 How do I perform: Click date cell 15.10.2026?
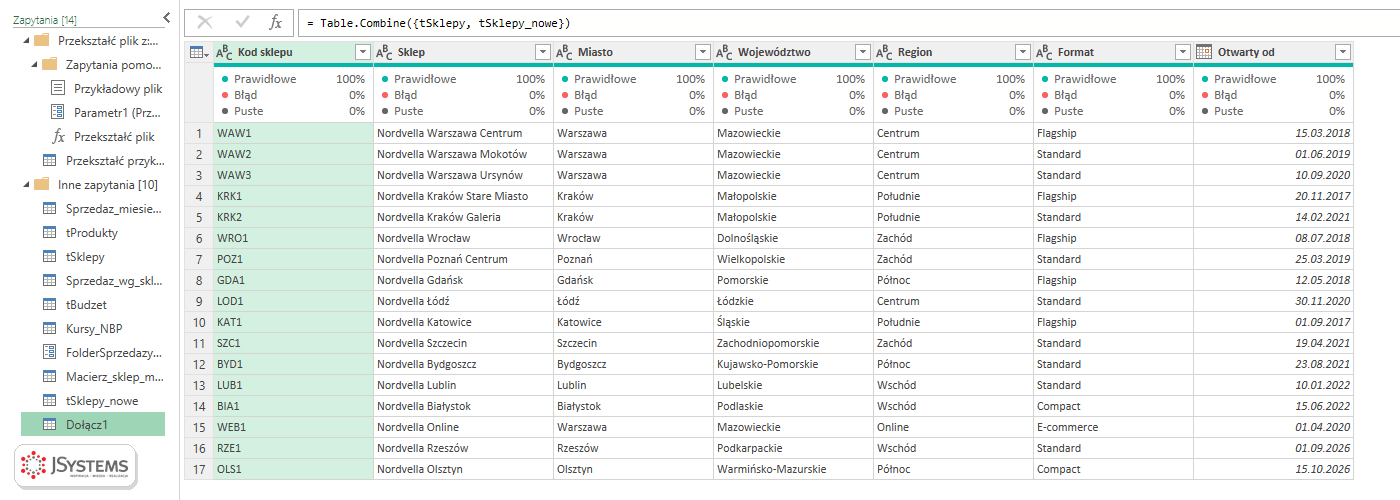pos(1273,469)
